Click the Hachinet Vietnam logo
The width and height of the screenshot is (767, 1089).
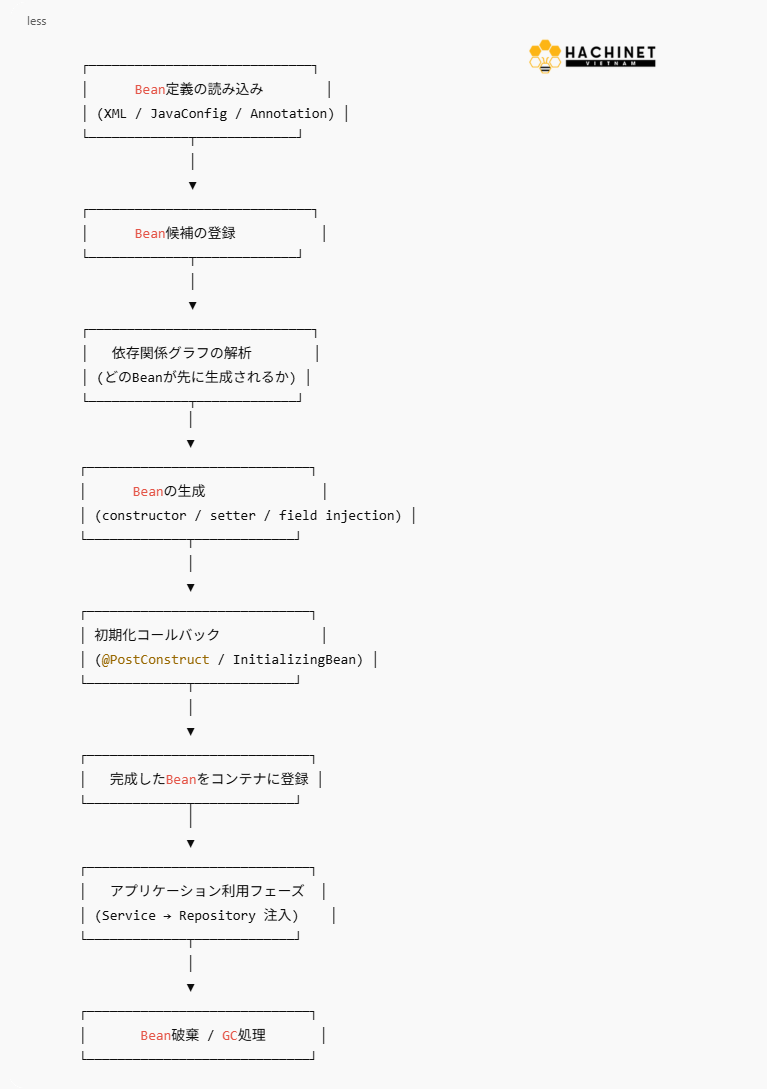pyautogui.click(x=592, y=56)
